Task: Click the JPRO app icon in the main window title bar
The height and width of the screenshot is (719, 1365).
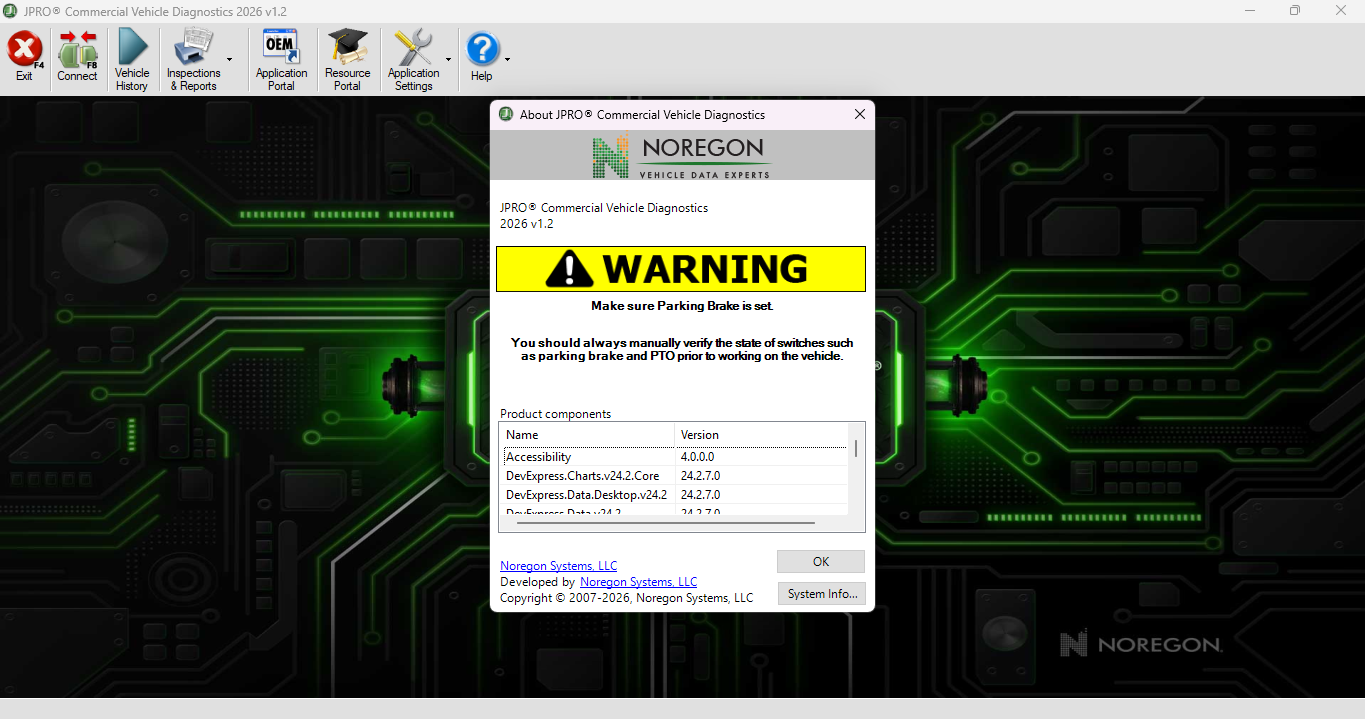Action: tap(12, 11)
